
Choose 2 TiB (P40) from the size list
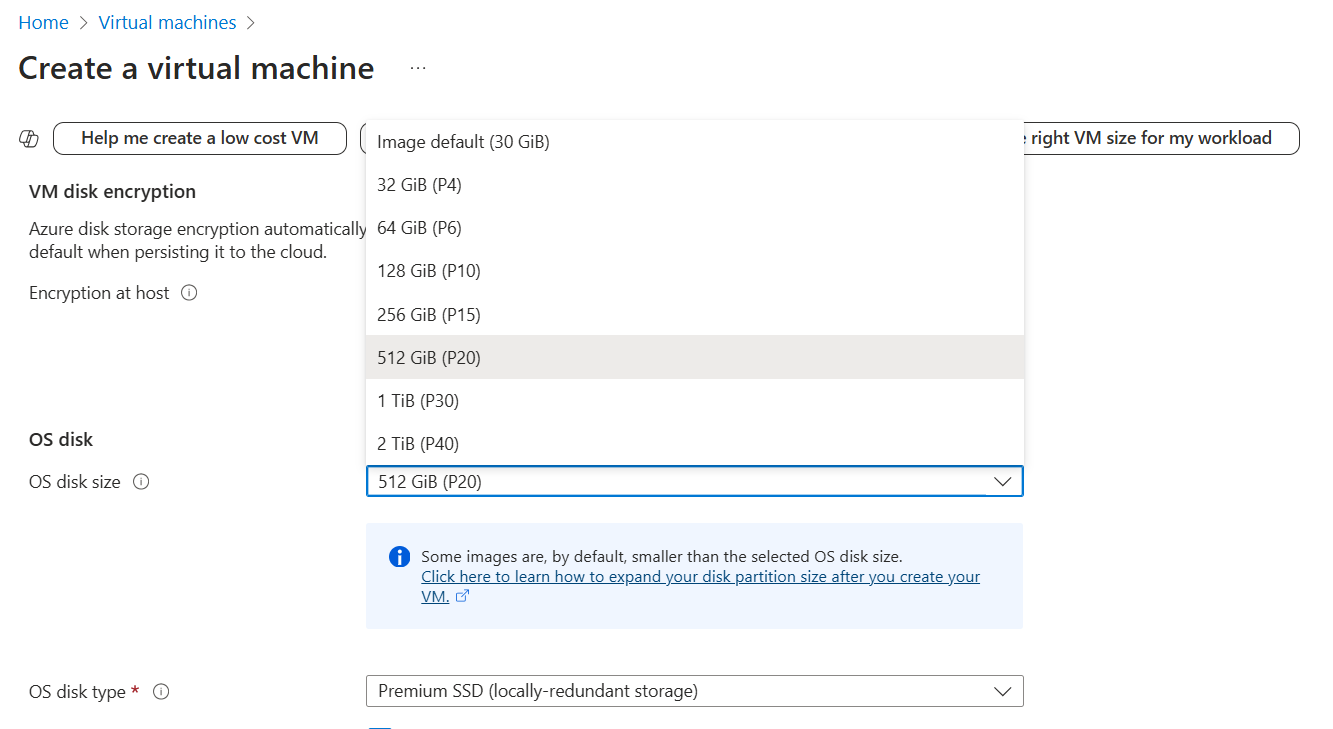point(417,443)
